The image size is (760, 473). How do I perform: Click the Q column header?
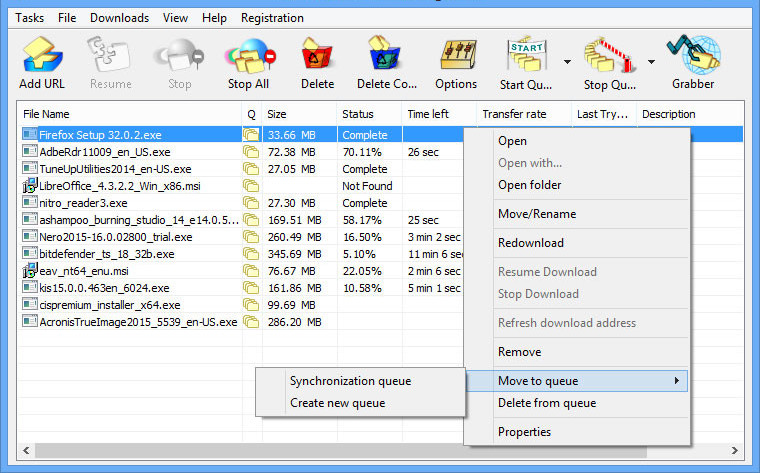point(251,114)
